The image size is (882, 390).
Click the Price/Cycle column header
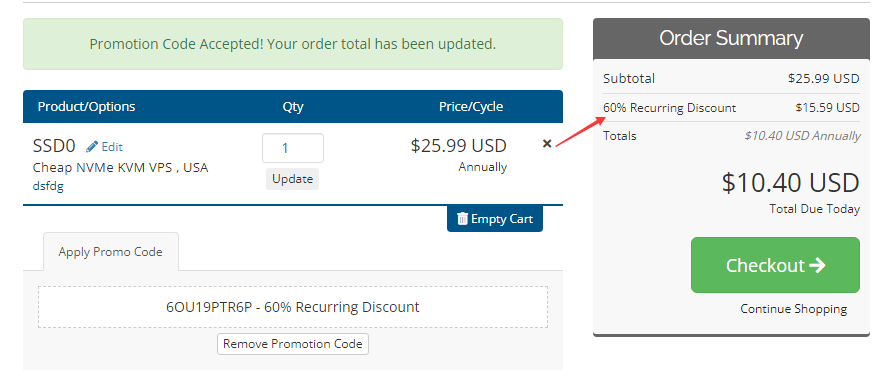471,106
